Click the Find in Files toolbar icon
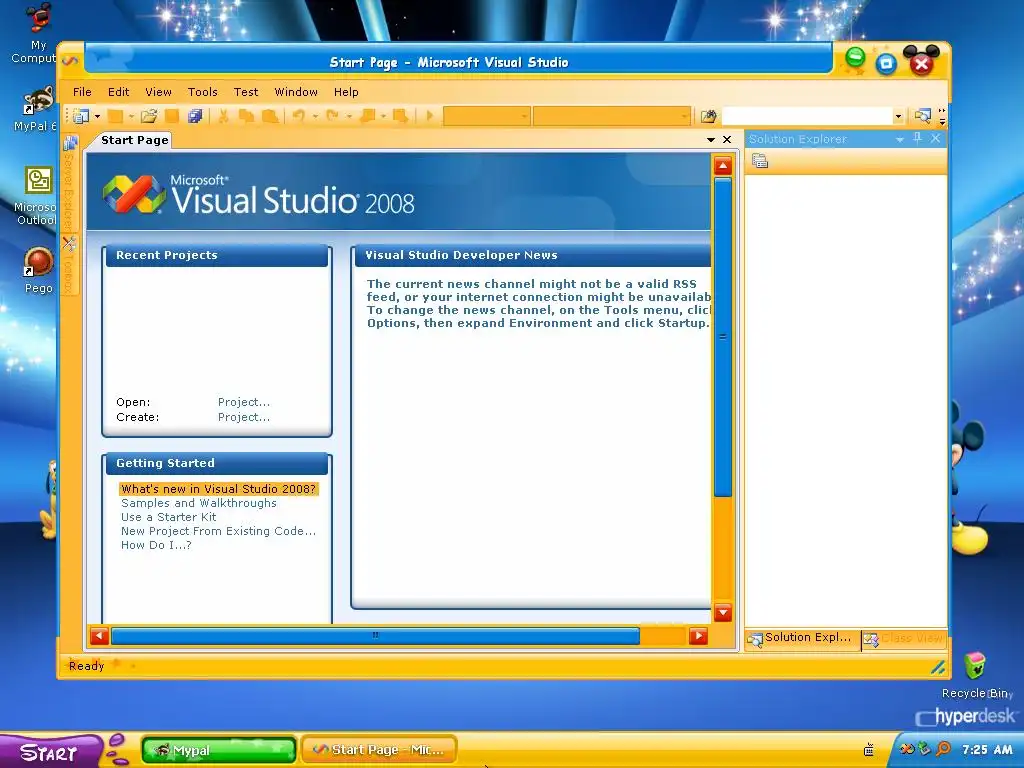The width and height of the screenshot is (1024, 768). pyautogui.click(x=709, y=116)
